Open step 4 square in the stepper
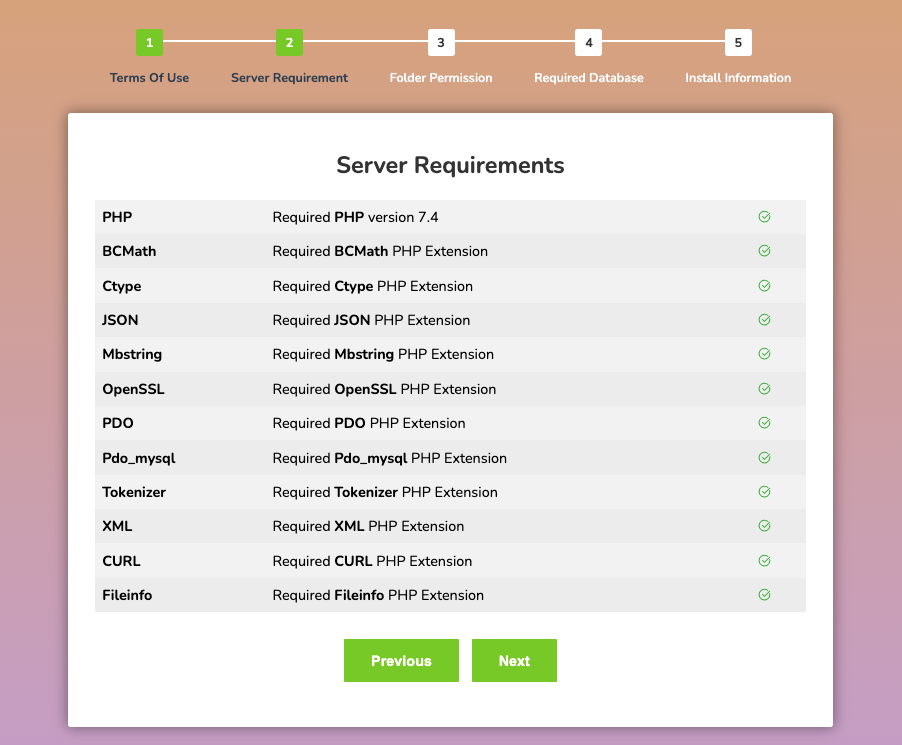This screenshot has width=902, height=745. [x=588, y=43]
